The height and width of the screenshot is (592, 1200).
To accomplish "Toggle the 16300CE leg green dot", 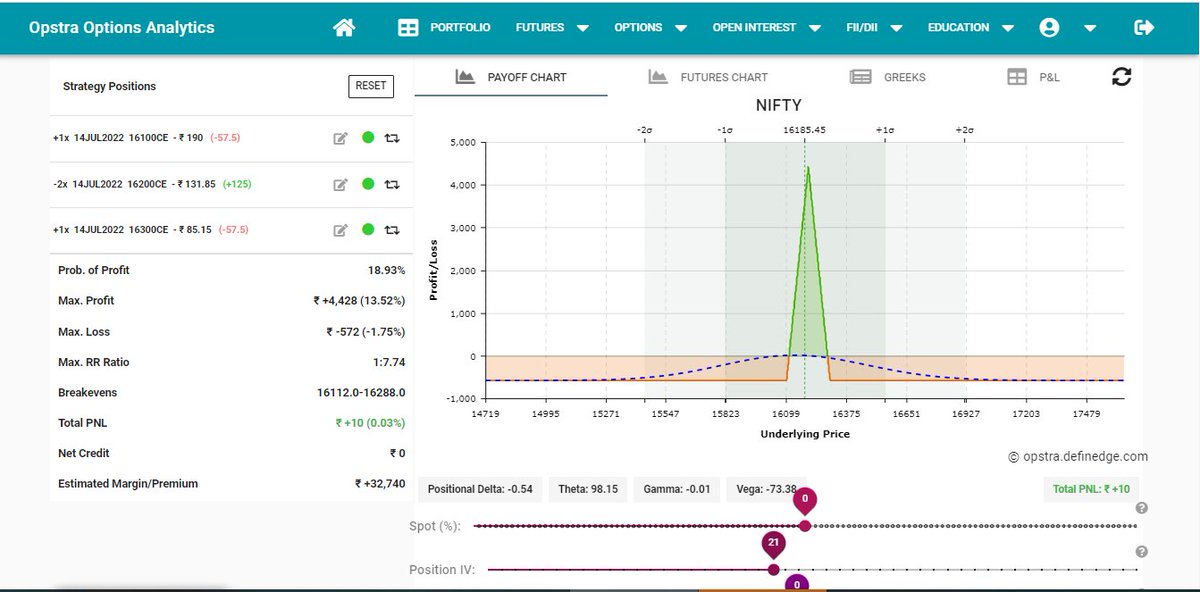I will coord(368,230).
